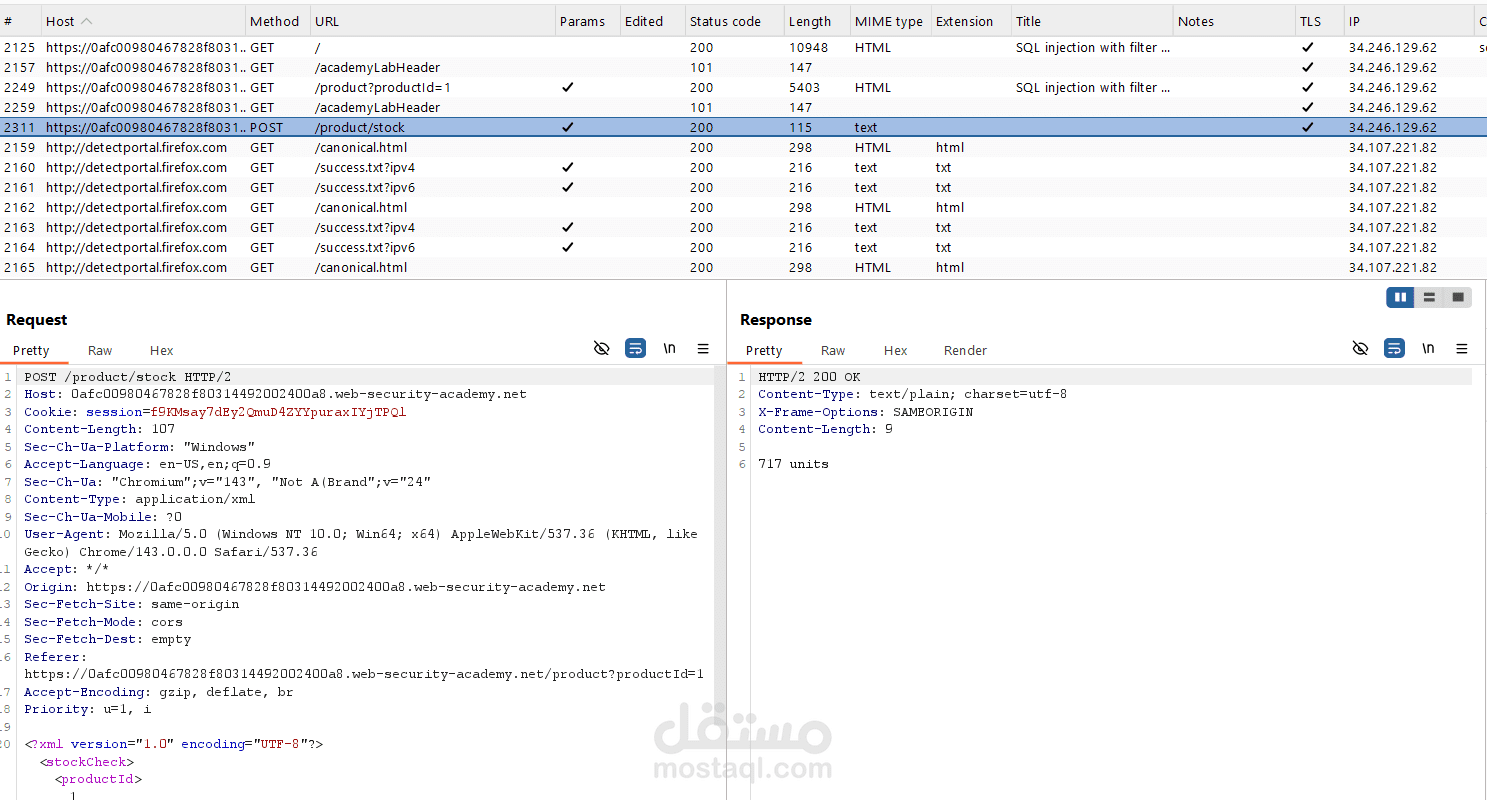Open Response Pretty tab
The height and width of the screenshot is (800, 1487).
point(764,350)
